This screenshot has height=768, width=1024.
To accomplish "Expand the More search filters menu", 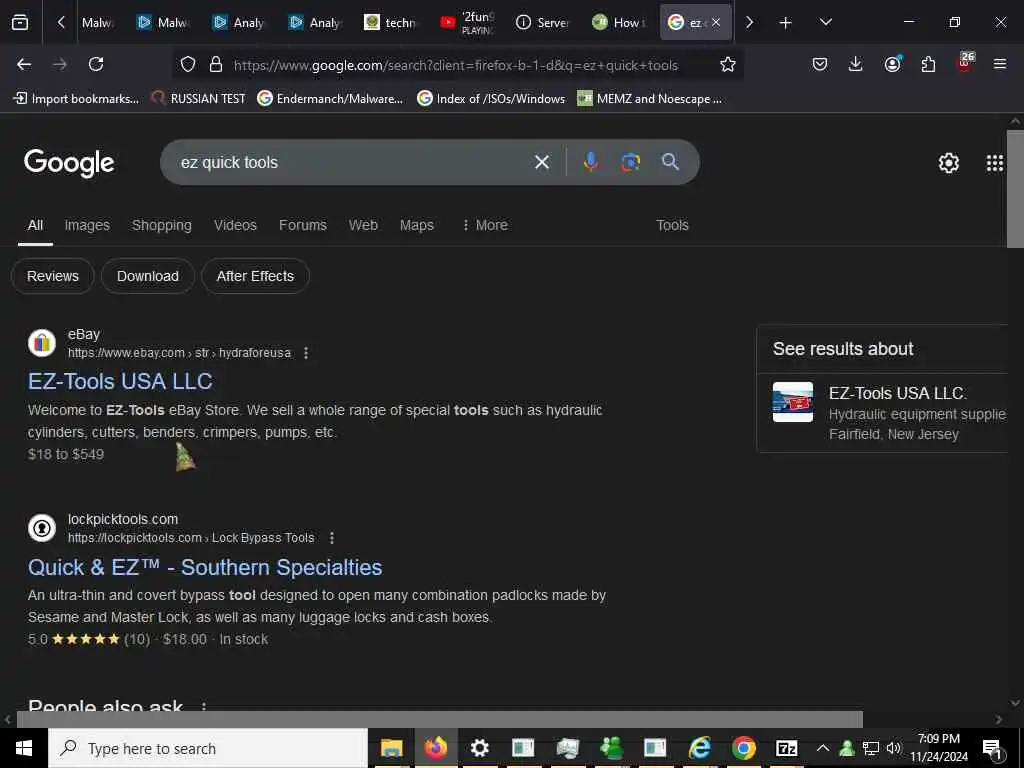I will (x=485, y=225).
